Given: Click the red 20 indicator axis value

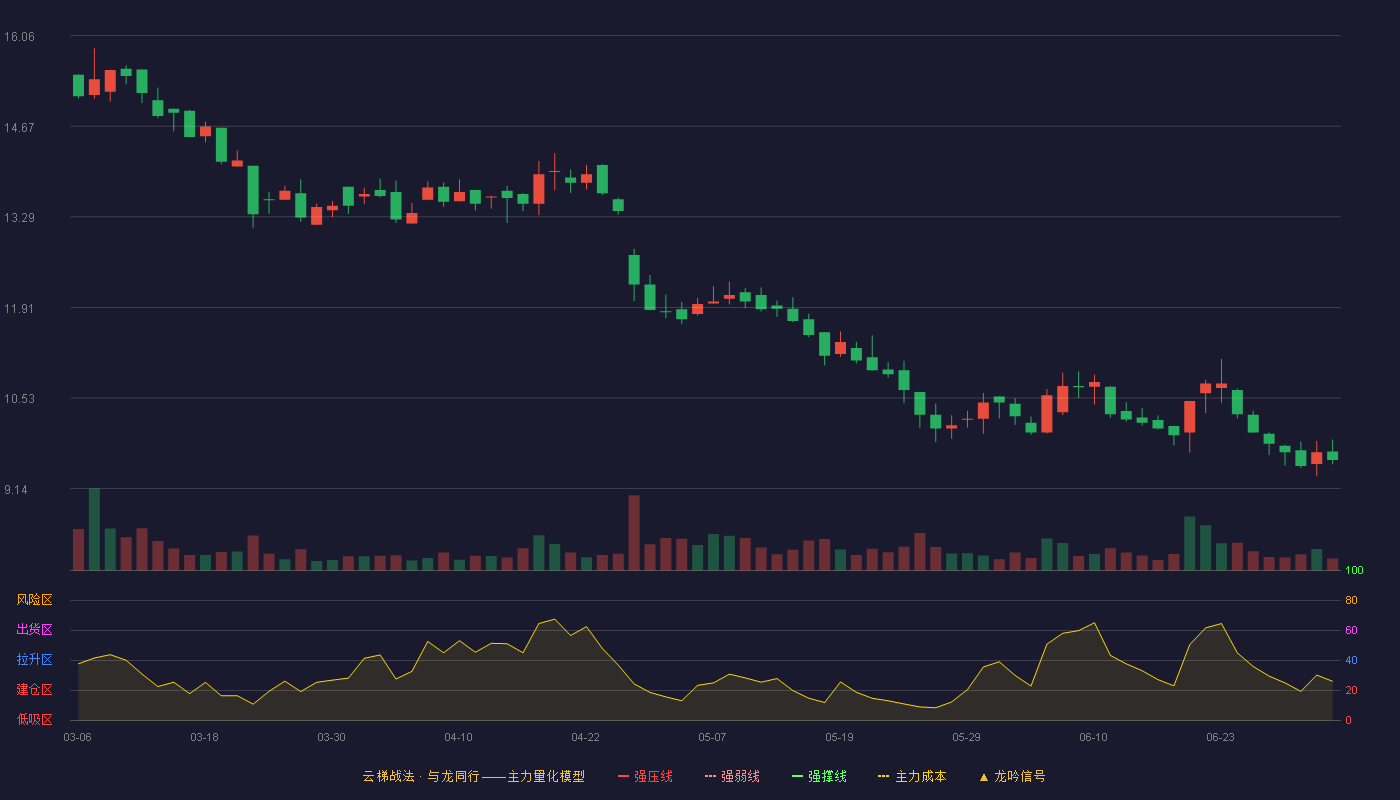Looking at the screenshot, I should 1351,690.
